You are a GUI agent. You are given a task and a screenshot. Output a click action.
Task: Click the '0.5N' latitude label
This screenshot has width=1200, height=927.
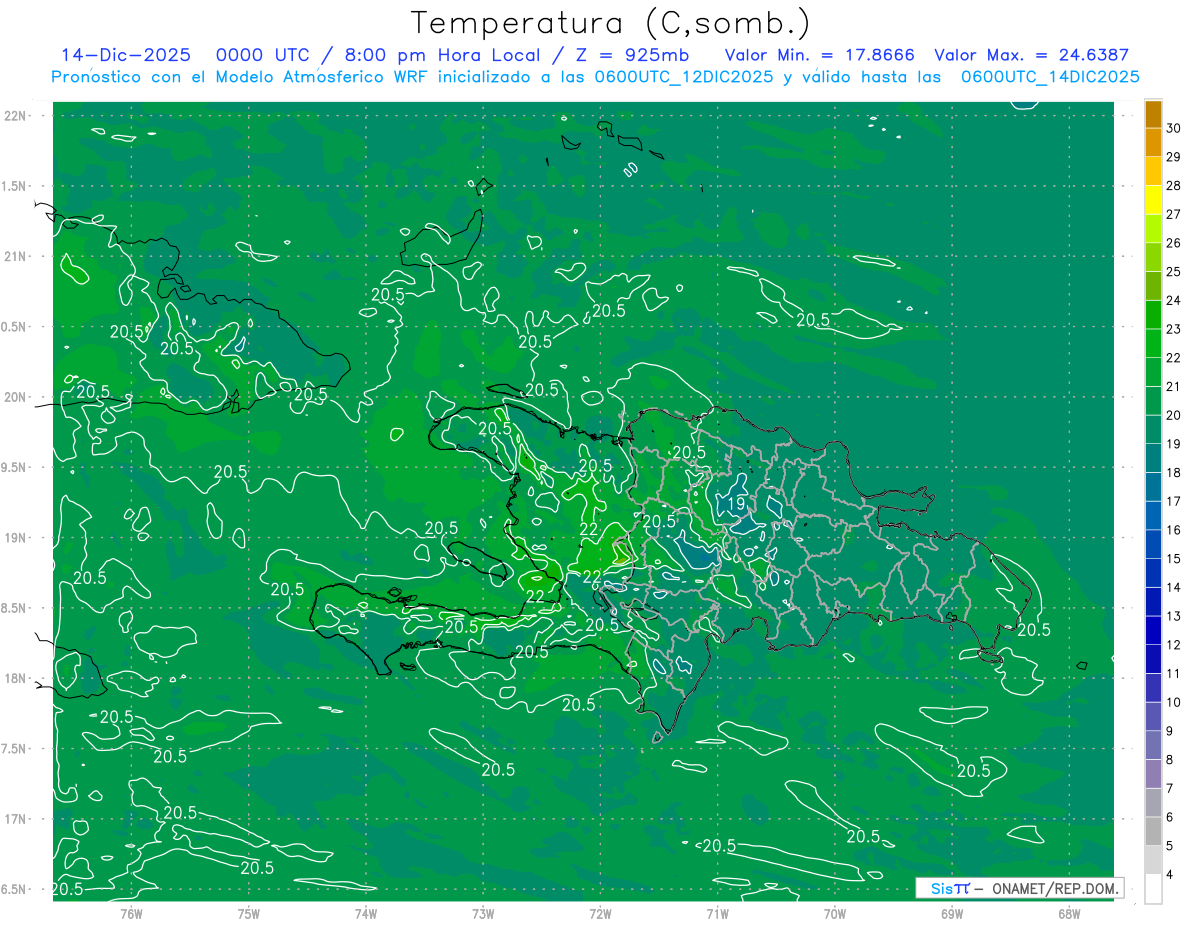point(15,327)
